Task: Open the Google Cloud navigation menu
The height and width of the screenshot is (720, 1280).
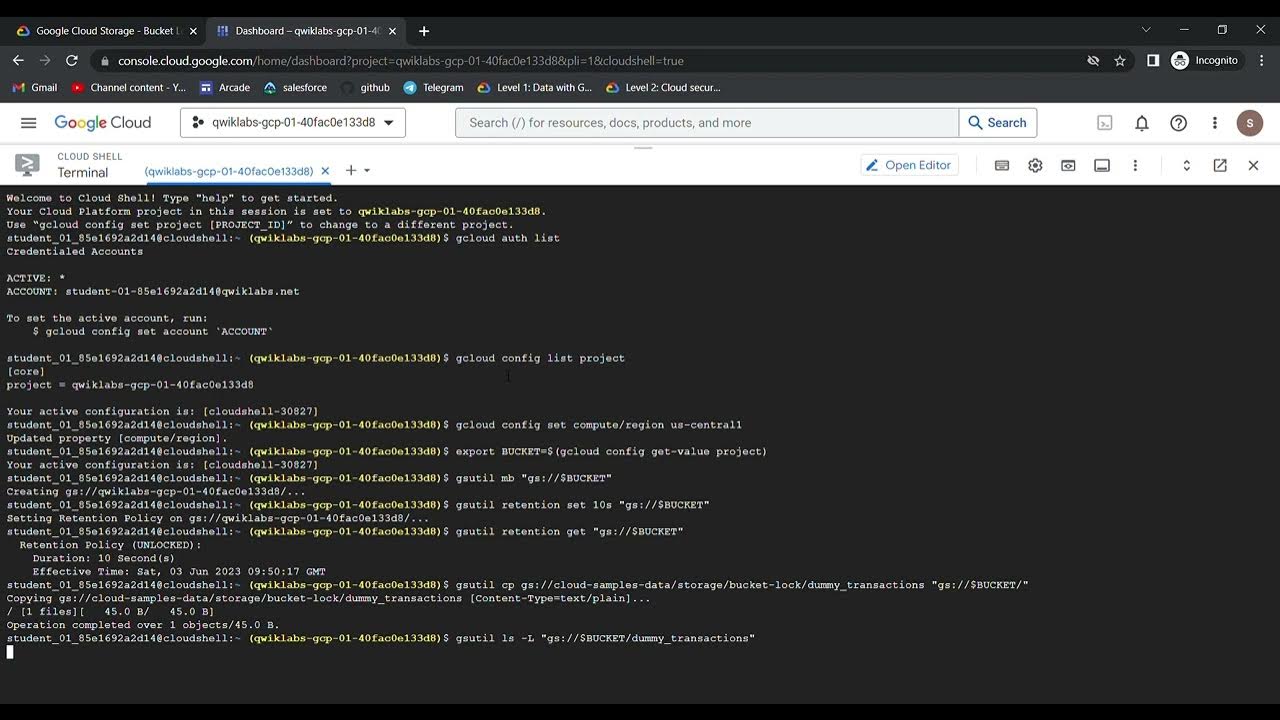Action: 28,123
